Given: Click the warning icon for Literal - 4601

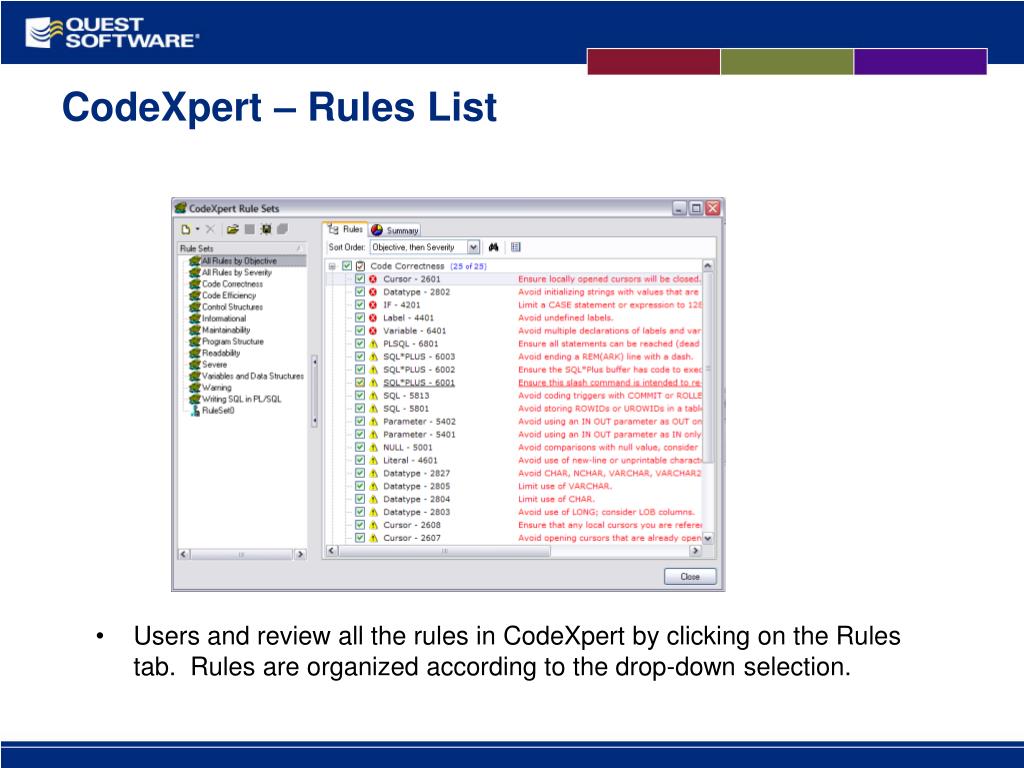Looking at the screenshot, I should coord(374,460).
